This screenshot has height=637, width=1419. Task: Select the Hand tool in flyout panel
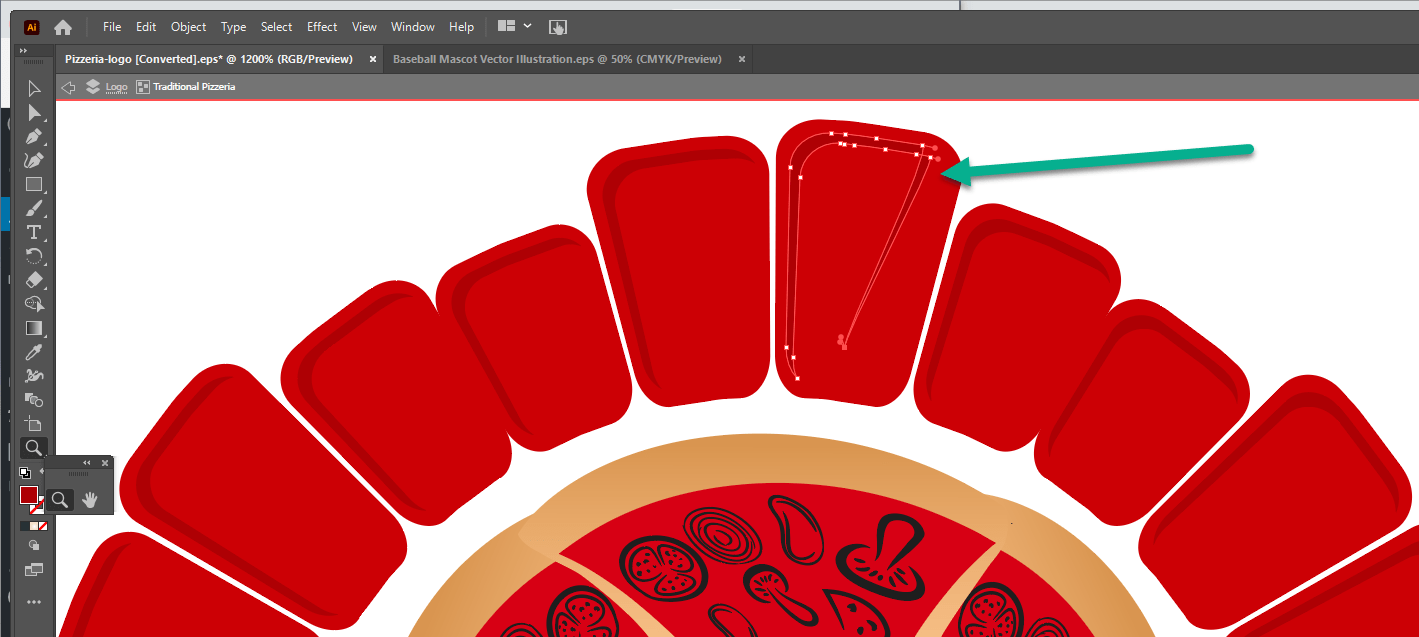(x=90, y=500)
